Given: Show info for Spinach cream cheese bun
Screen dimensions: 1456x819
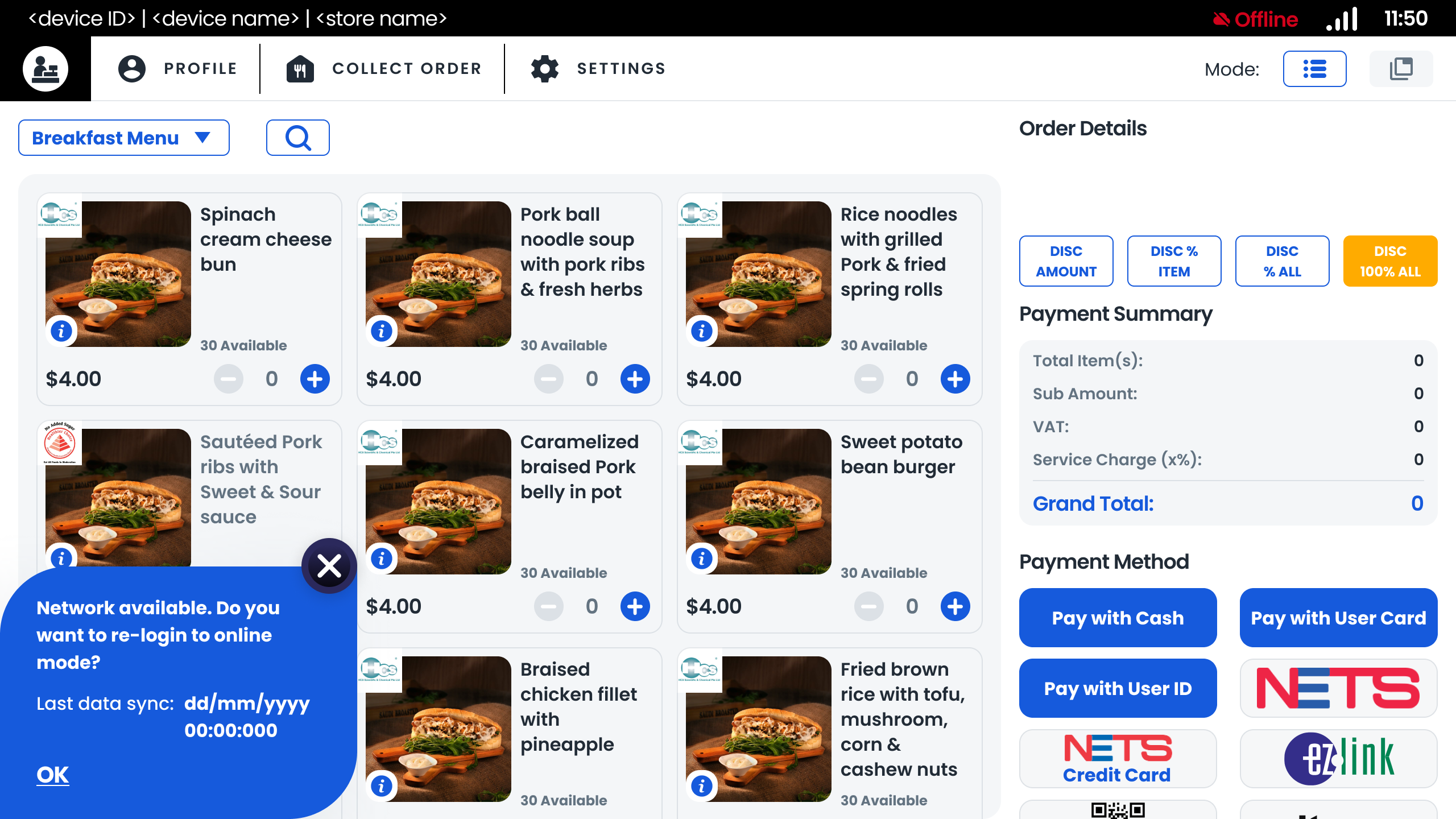Looking at the screenshot, I should coord(61,330).
